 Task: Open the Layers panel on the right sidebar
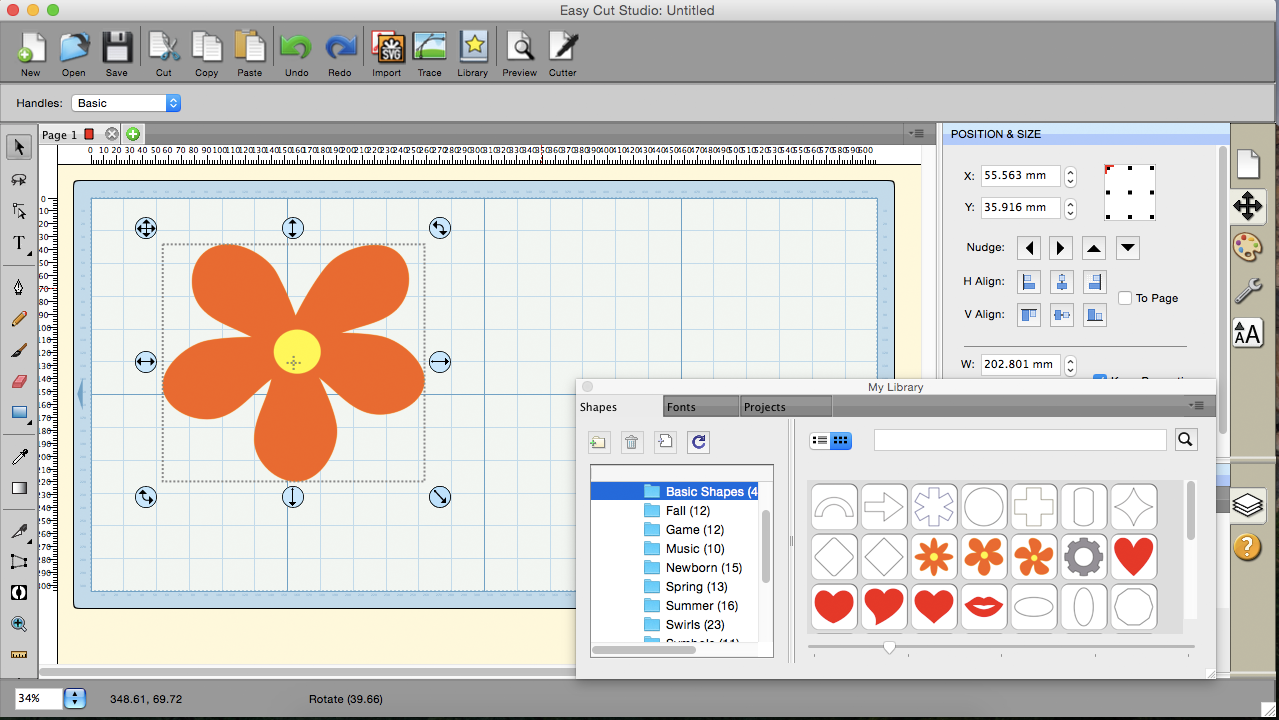1247,505
